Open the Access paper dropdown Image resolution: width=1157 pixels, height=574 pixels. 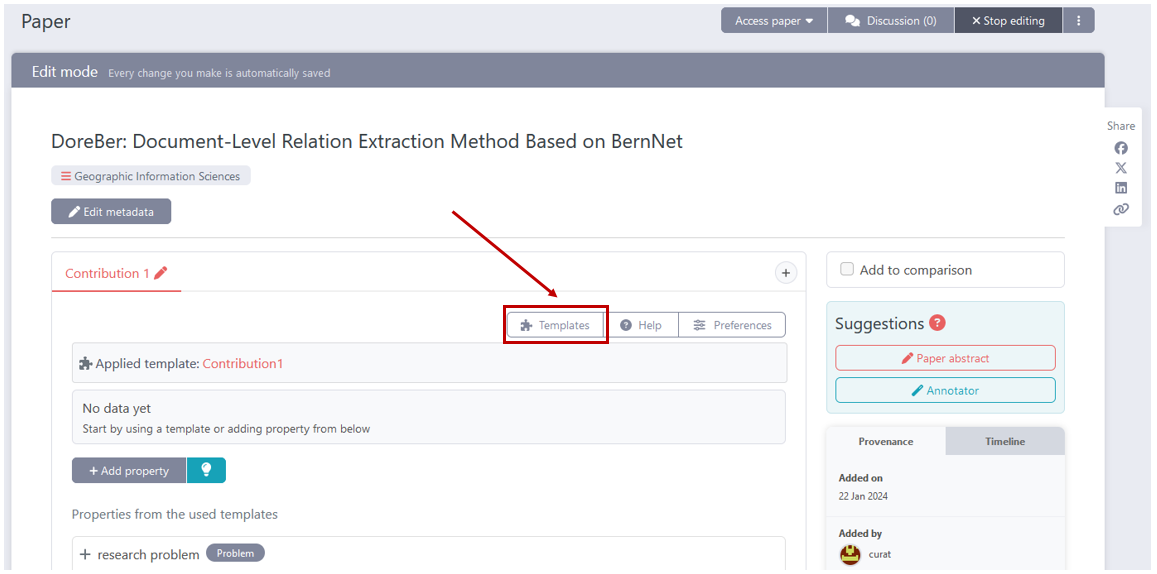tap(774, 21)
